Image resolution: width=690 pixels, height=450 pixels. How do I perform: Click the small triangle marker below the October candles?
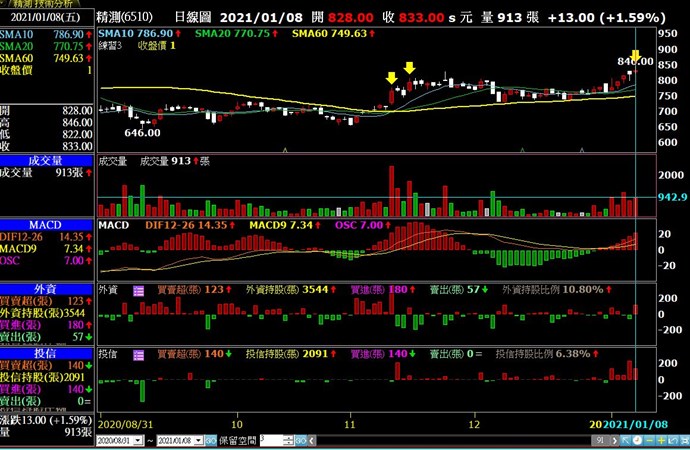286,150
